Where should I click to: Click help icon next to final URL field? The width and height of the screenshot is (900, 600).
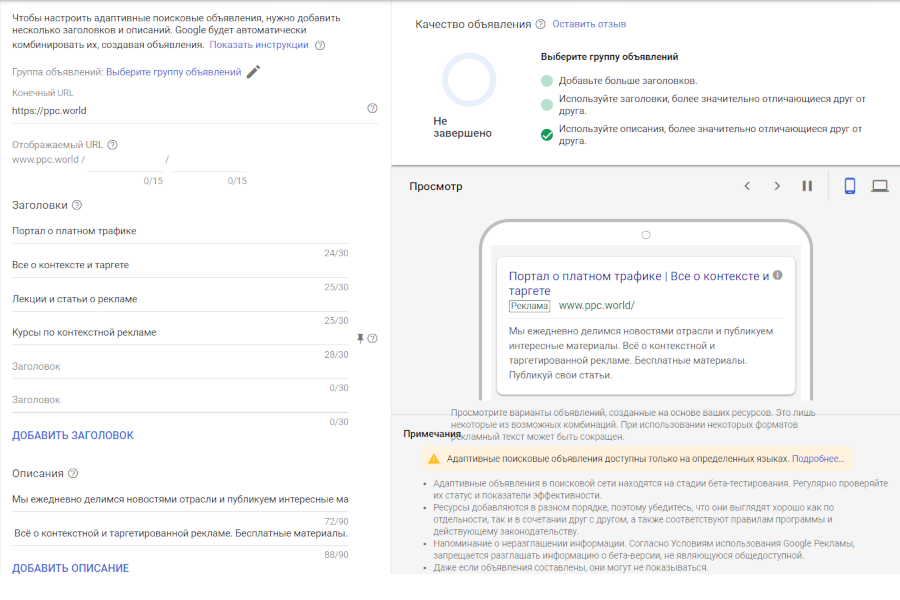[x=372, y=108]
